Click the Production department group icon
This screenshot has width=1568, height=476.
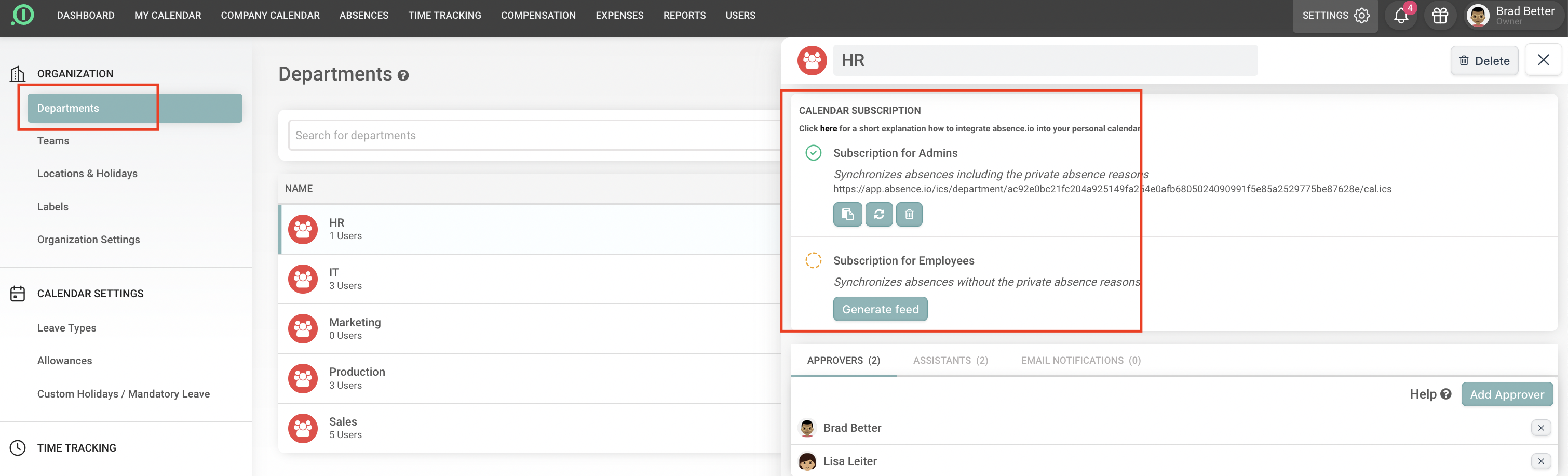click(303, 378)
